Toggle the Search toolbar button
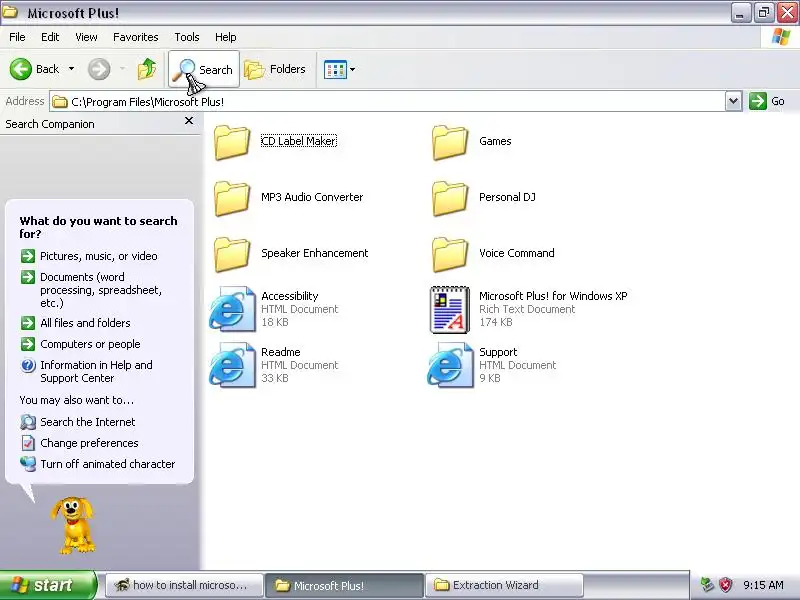 coord(204,69)
